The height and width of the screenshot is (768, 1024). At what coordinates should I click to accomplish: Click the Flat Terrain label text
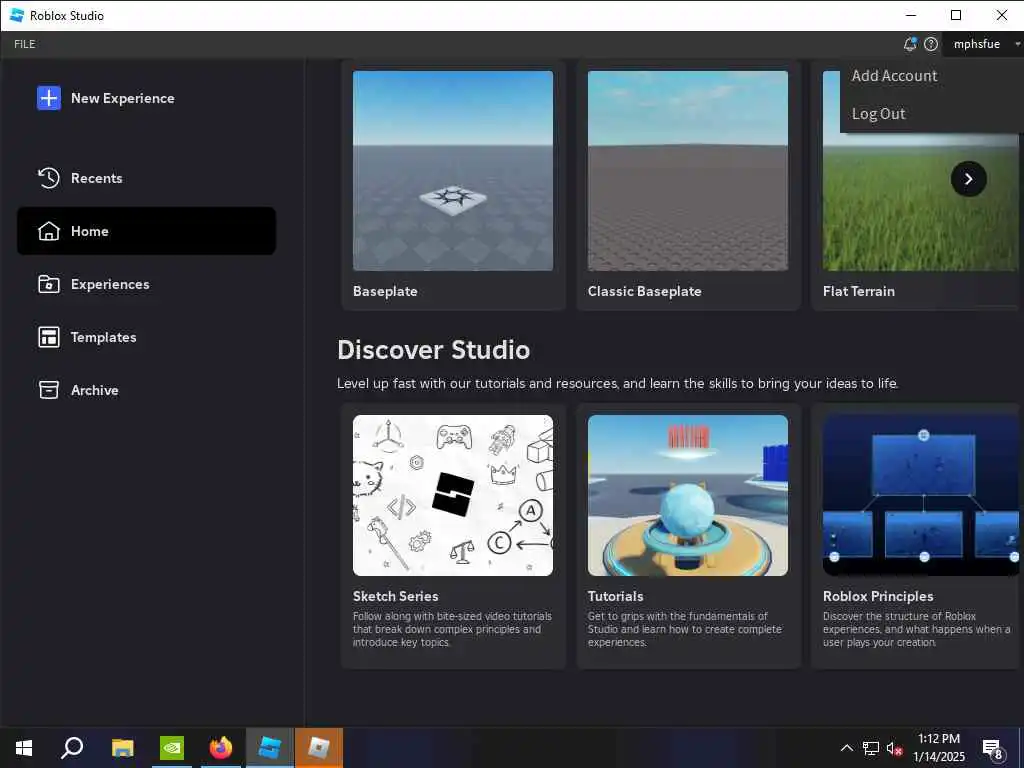coord(859,291)
